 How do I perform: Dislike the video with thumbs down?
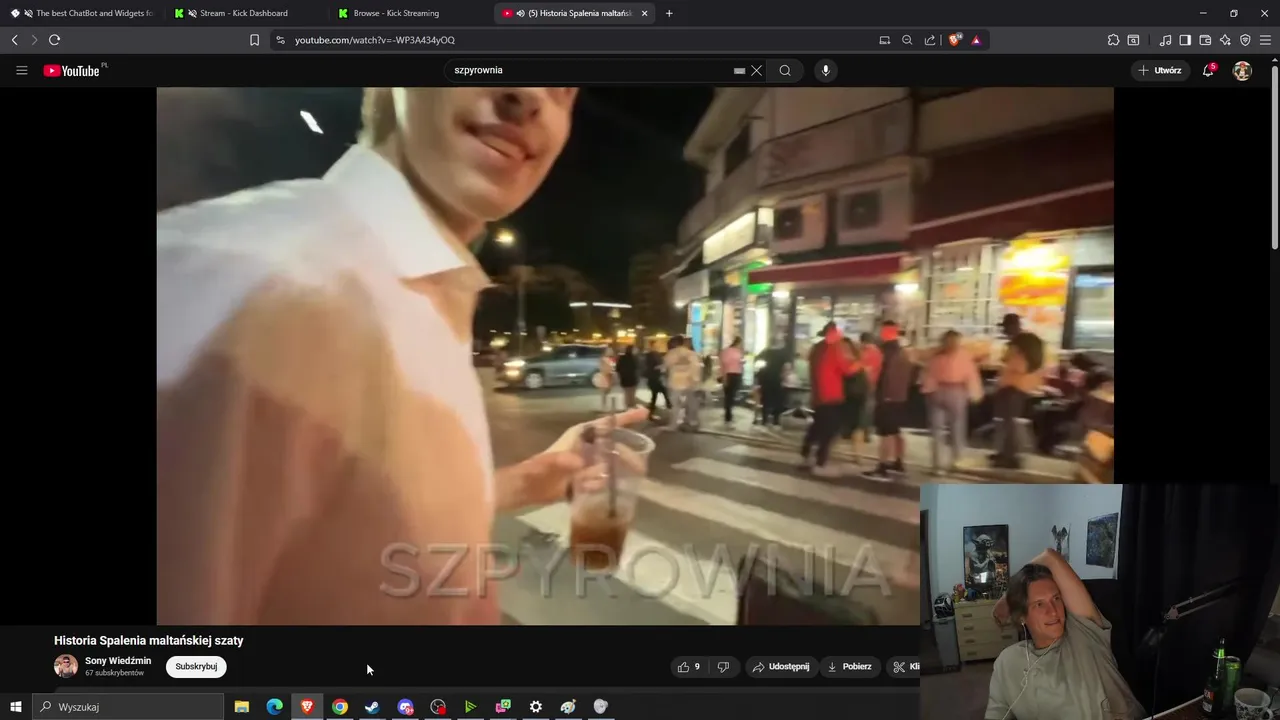(724, 667)
